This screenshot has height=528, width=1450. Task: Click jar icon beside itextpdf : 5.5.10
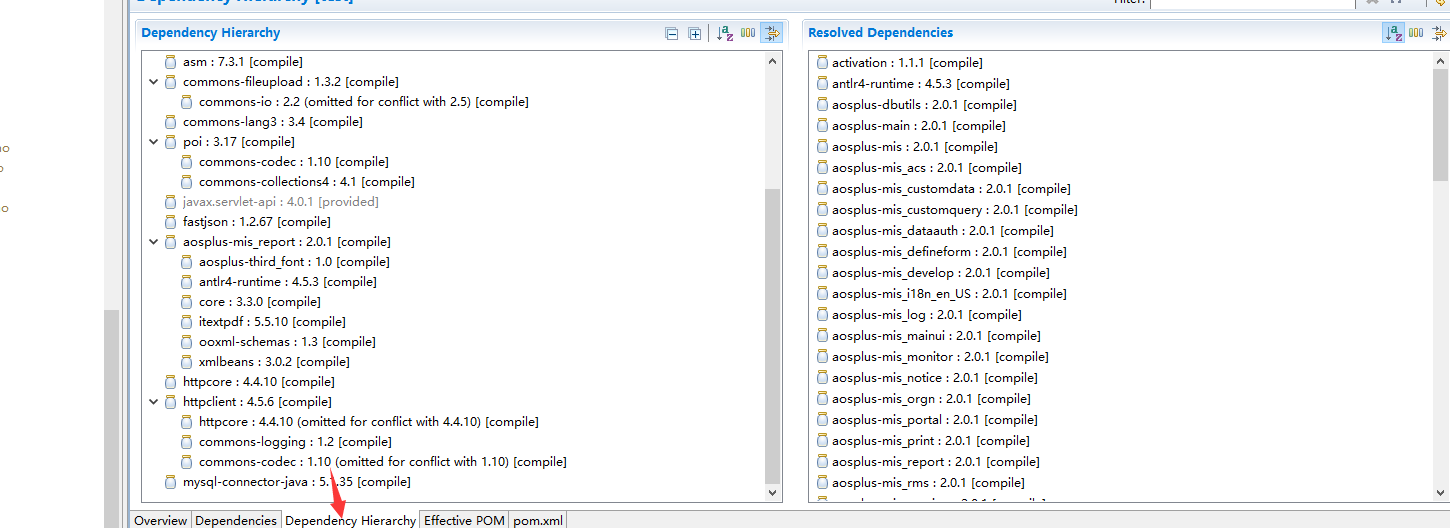(x=186, y=322)
